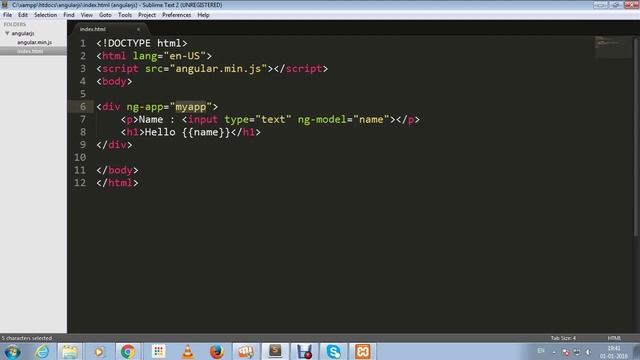Image resolution: width=640 pixels, height=360 pixels.
Task: Click the <!DOCTYPE html> text
Action: tap(142, 43)
